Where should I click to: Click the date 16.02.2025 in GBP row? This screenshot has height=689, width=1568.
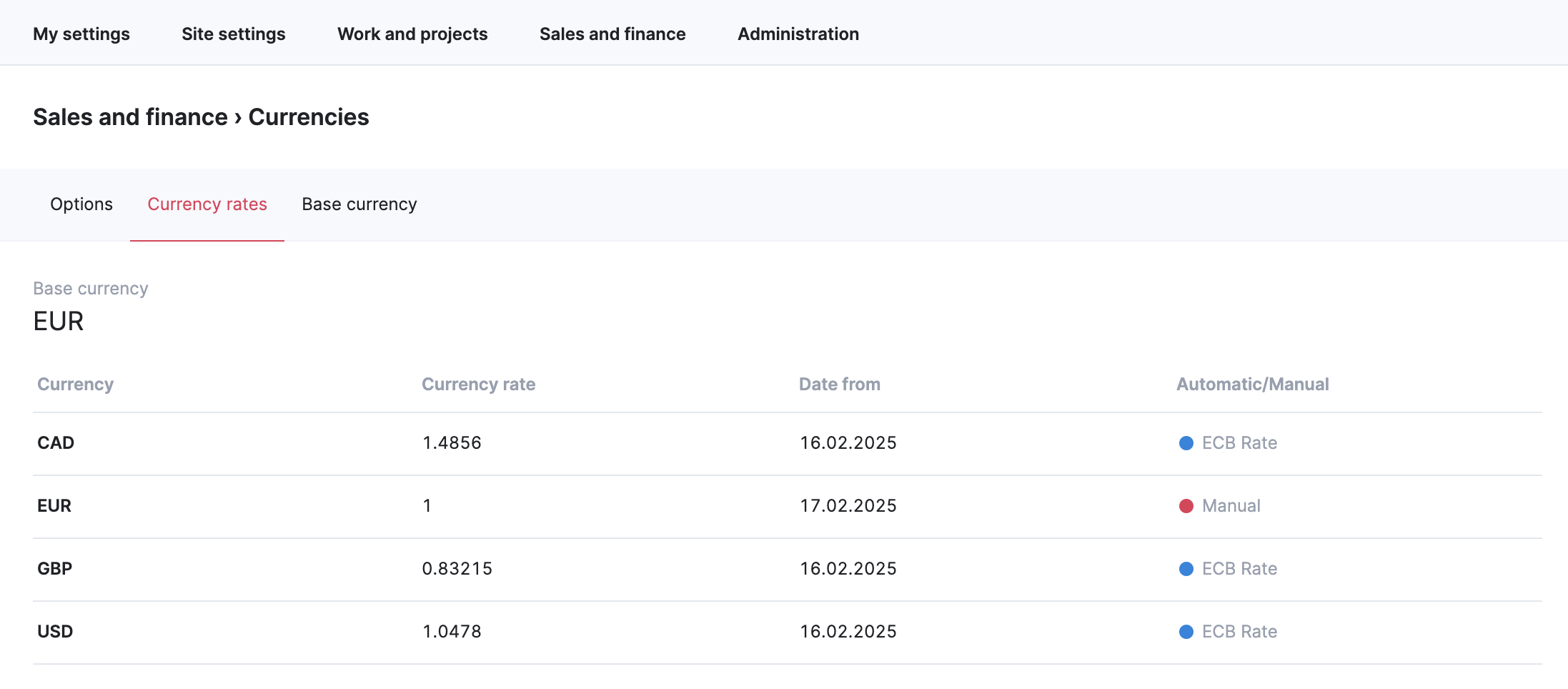(x=848, y=569)
